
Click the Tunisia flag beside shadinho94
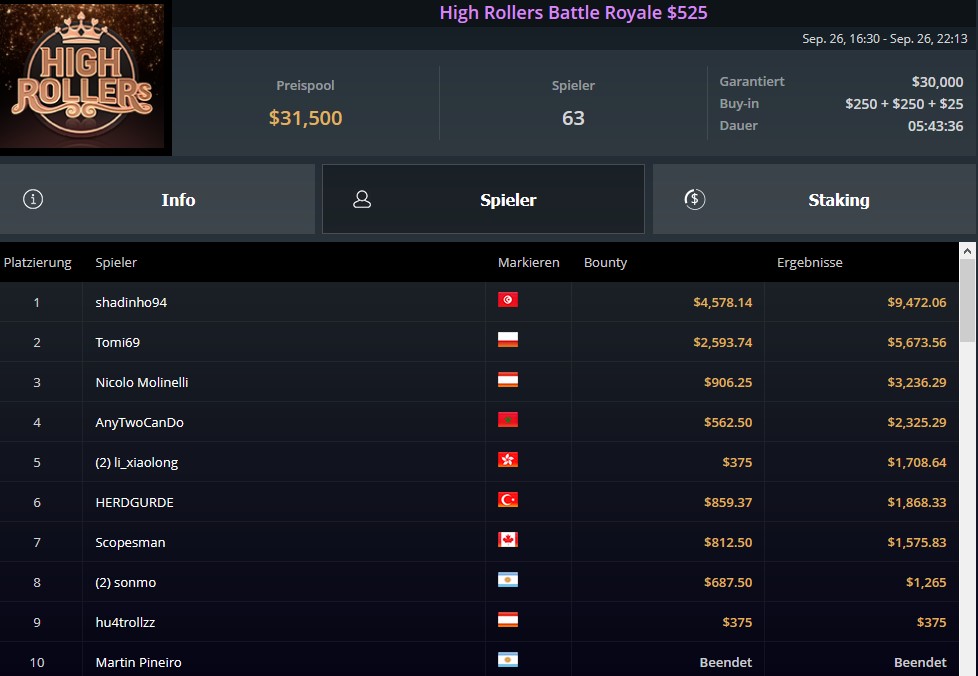pos(508,300)
